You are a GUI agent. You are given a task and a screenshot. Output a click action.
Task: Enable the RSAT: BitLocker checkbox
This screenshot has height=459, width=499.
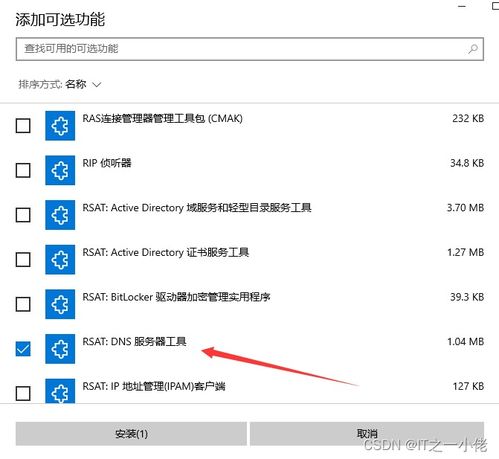tap(23, 304)
